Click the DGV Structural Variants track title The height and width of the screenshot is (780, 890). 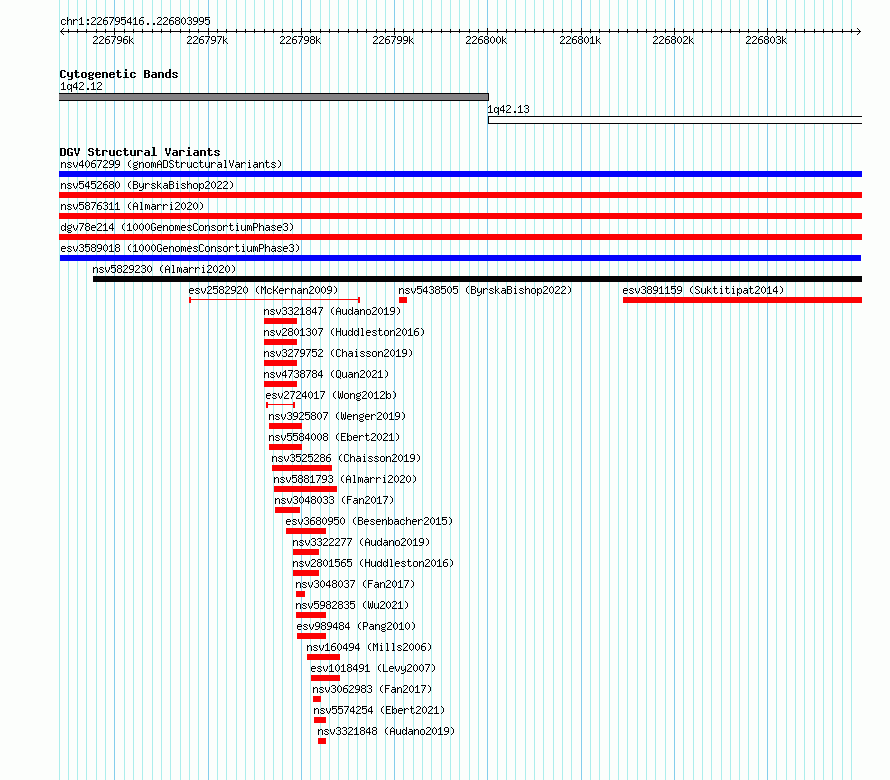140,152
